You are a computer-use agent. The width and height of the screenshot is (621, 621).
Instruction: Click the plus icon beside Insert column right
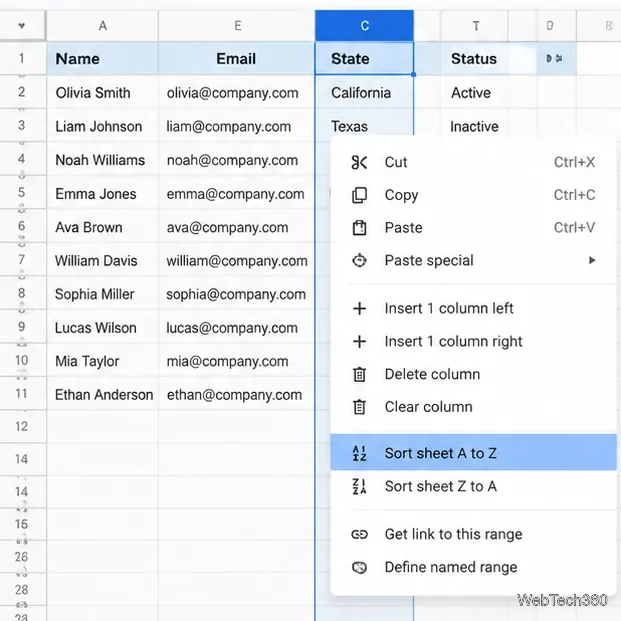[359, 341]
